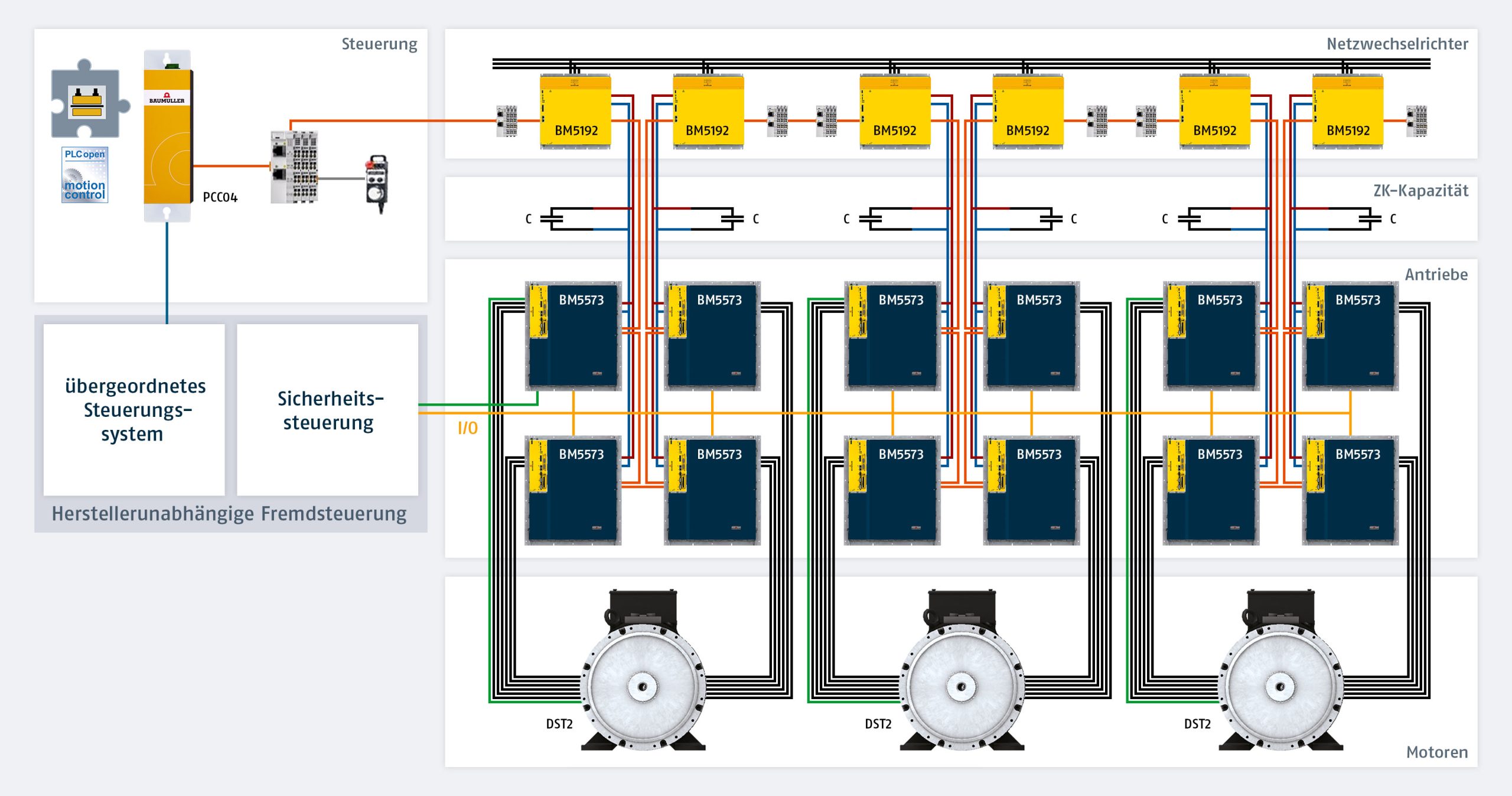Click the top-left BM5573 drive unit
The width and height of the screenshot is (1512, 796).
point(573,335)
